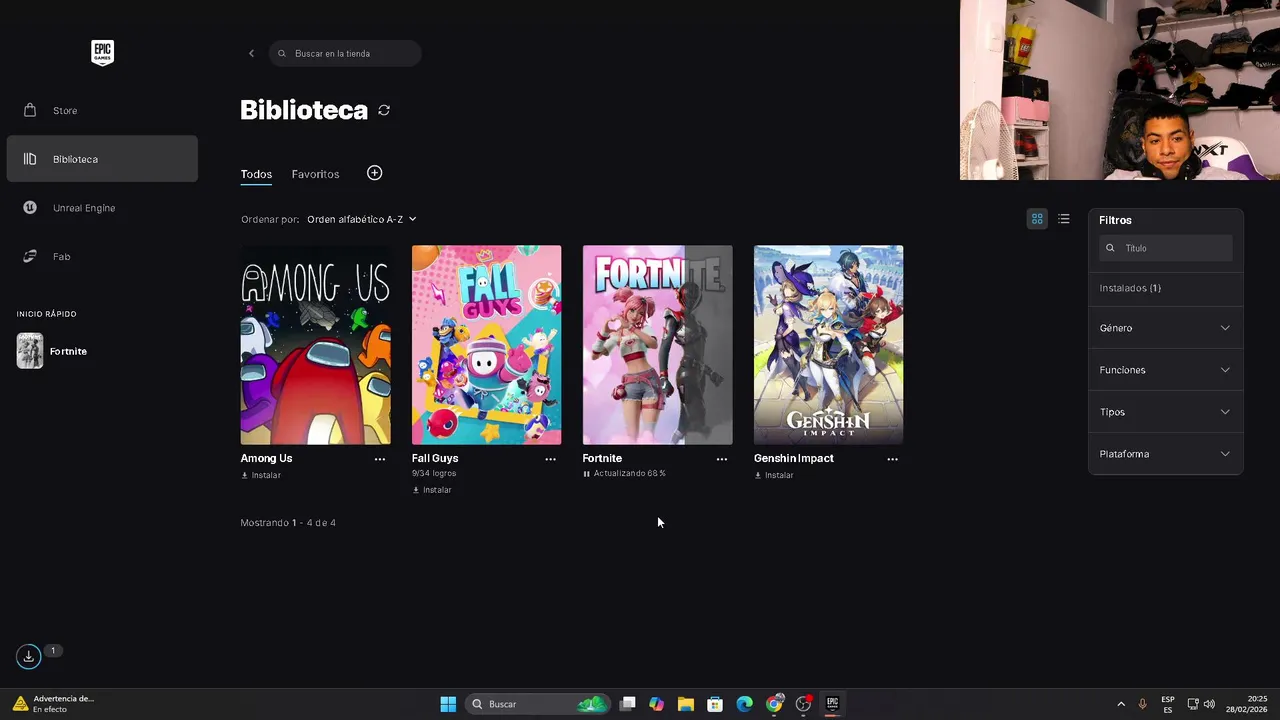Viewport: 1280px width, 720px height.
Task: Click the microphone tray icon
Action: (1142, 704)
